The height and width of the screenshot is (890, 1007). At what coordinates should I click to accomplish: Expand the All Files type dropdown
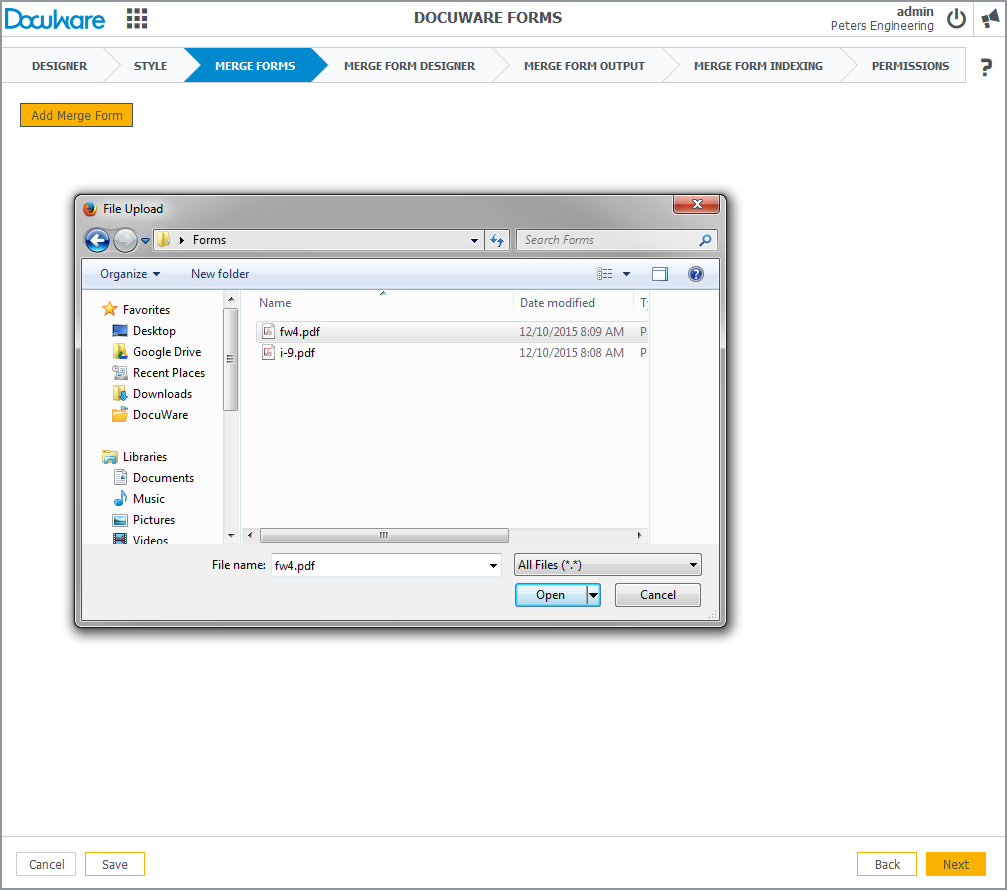point(607,565)
